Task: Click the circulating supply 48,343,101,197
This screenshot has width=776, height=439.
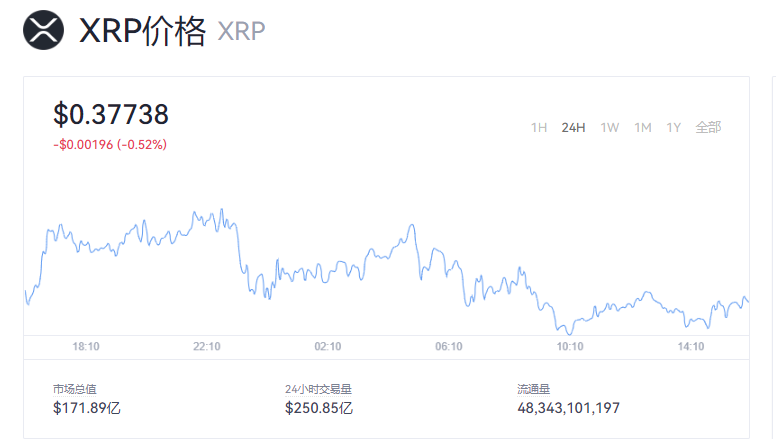Action: 568,408
